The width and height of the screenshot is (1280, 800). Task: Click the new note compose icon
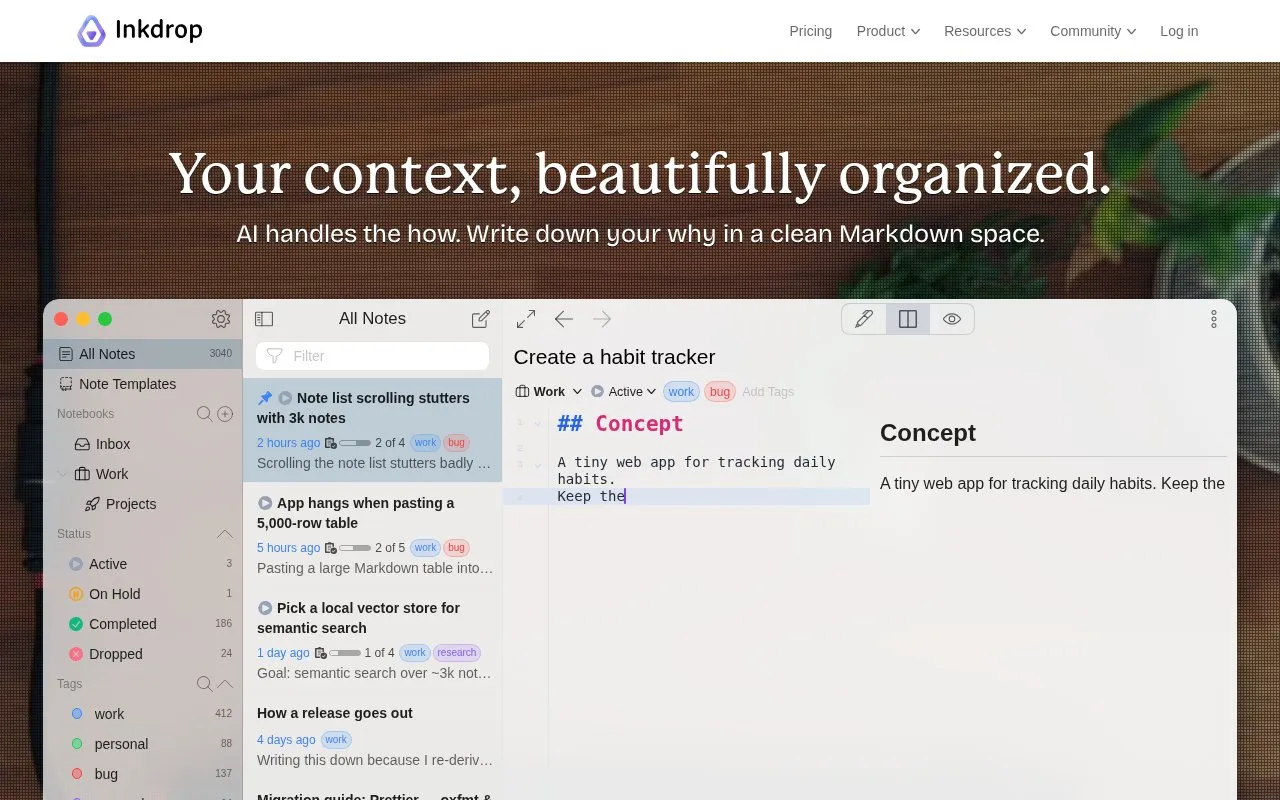[x=481, y=319]
